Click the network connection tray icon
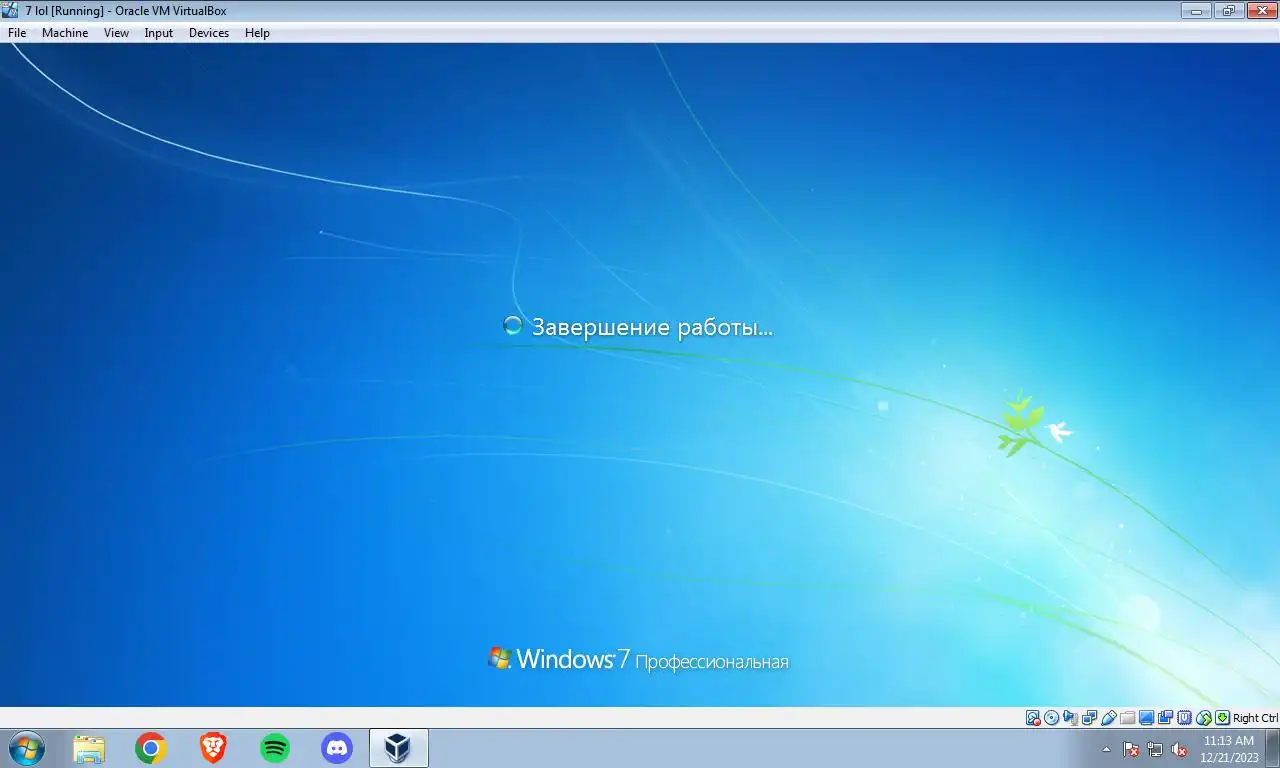This screenshot has height=768, width=1280. tap(1155, 749)
